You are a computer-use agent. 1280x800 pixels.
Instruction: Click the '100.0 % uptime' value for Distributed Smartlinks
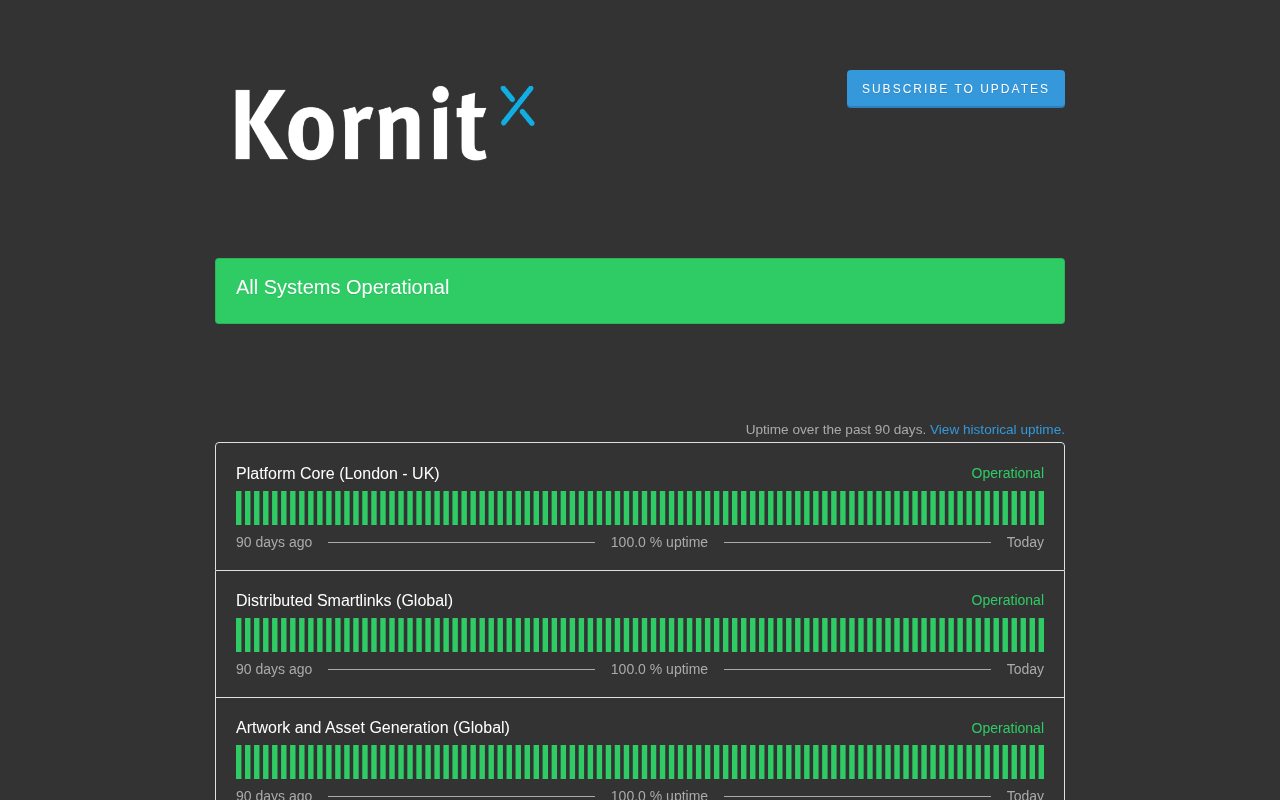point(659,669)
